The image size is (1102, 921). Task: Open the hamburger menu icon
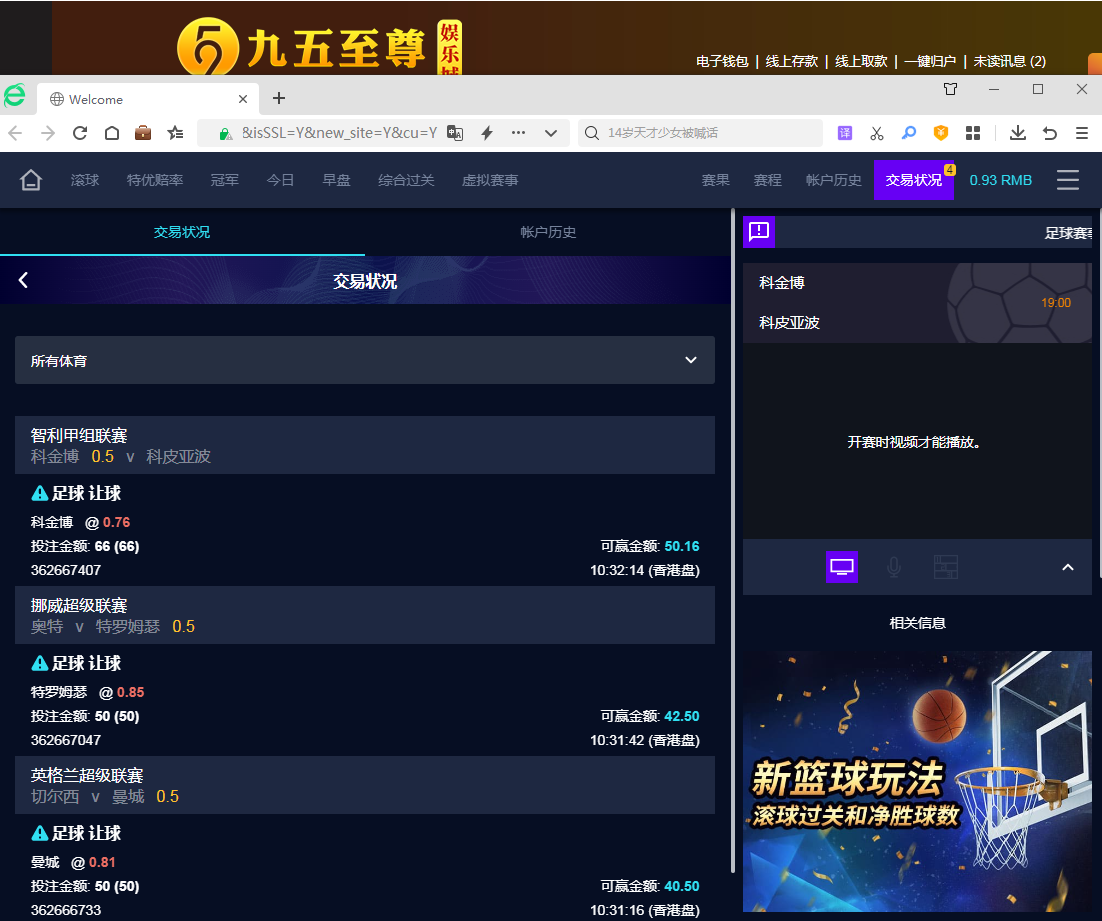1068,180
